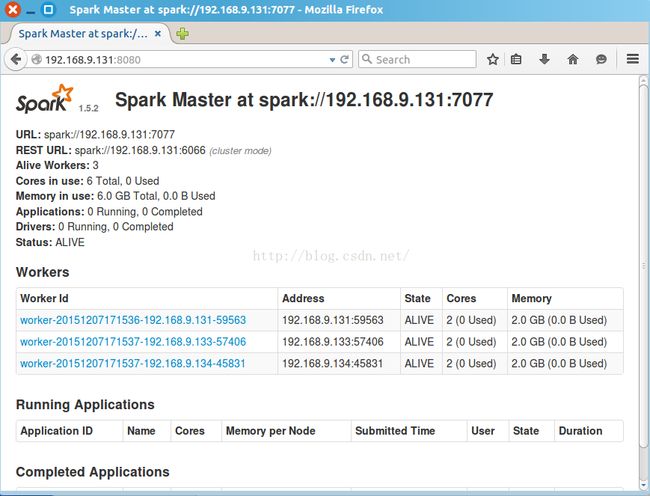This screenshot has width=650, height=496.
Task: Close the Spark Master tab
Action: (158, 34)
